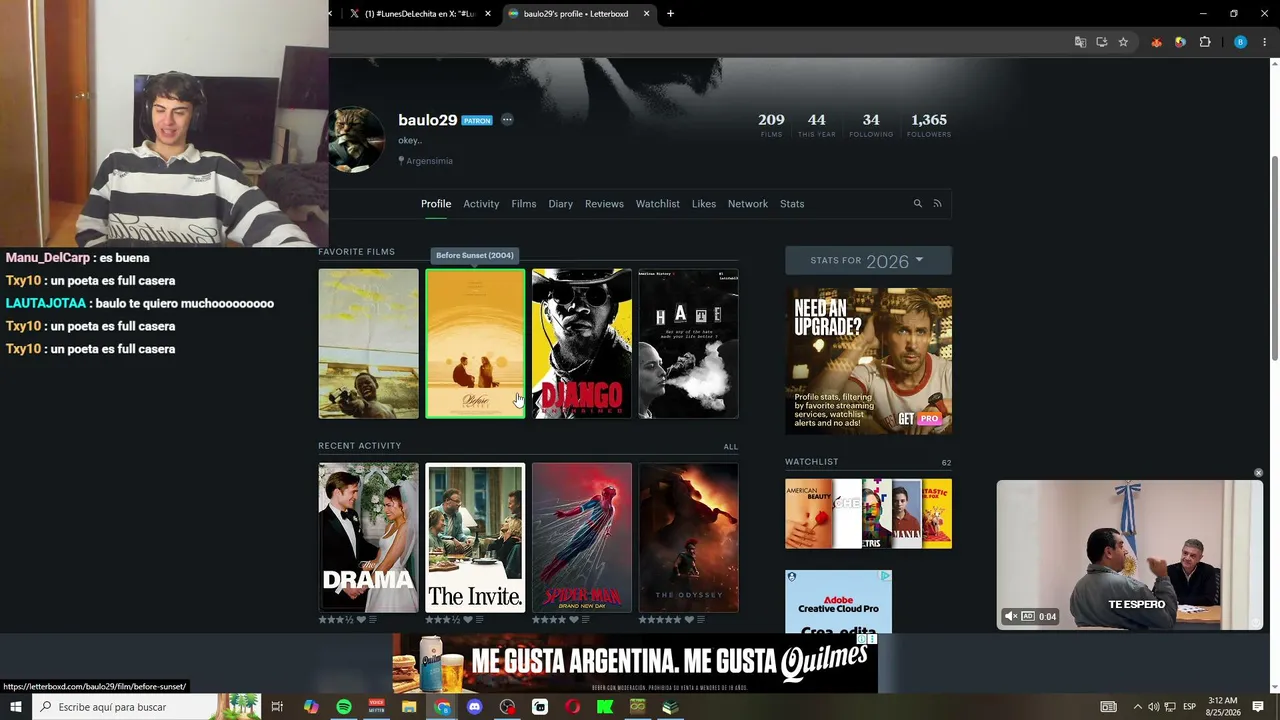Show hidden system tray icons
Viewport: 1280px width, 720px height.
point(1137,707)
